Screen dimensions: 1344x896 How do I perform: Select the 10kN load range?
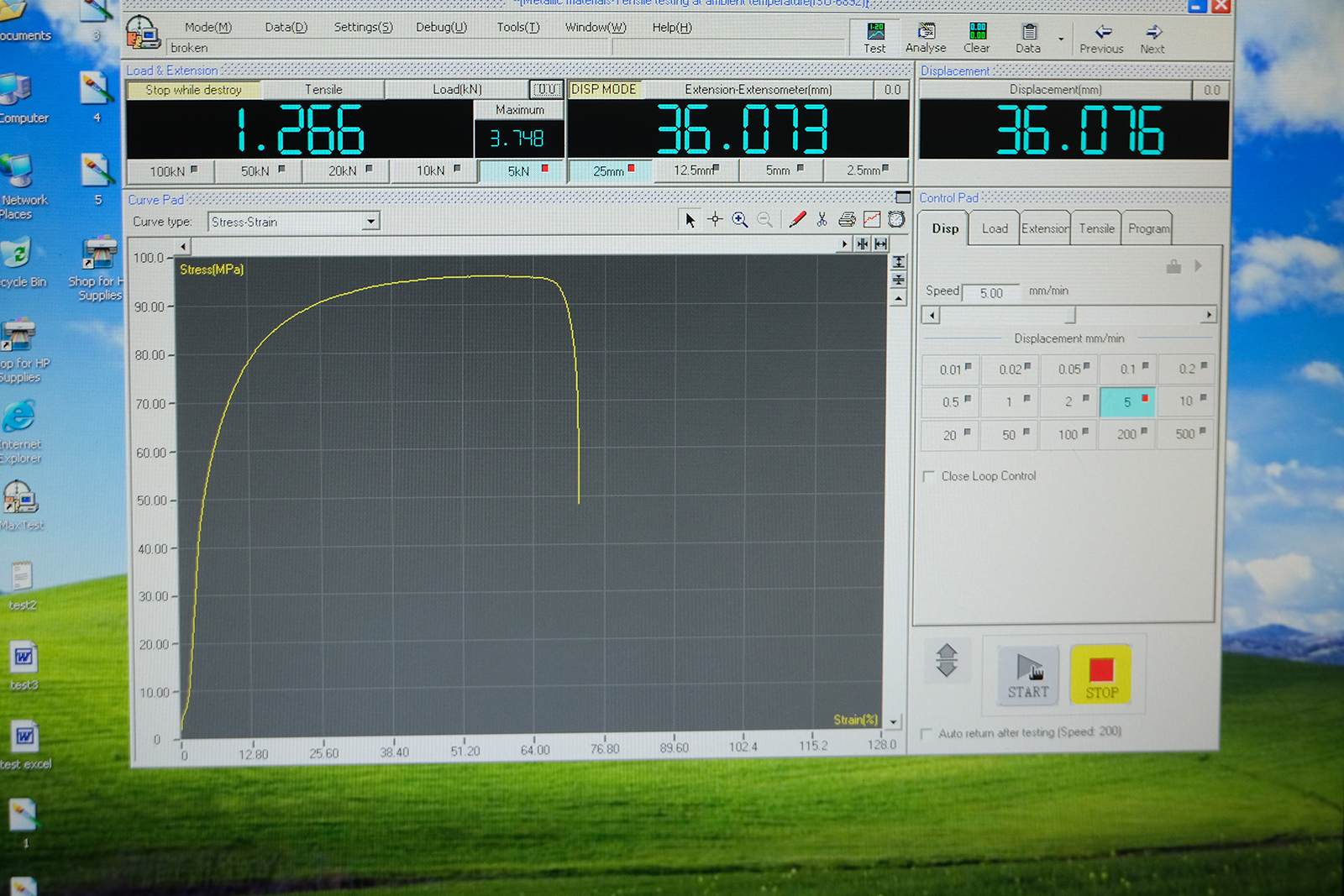[x=438, y=170]
